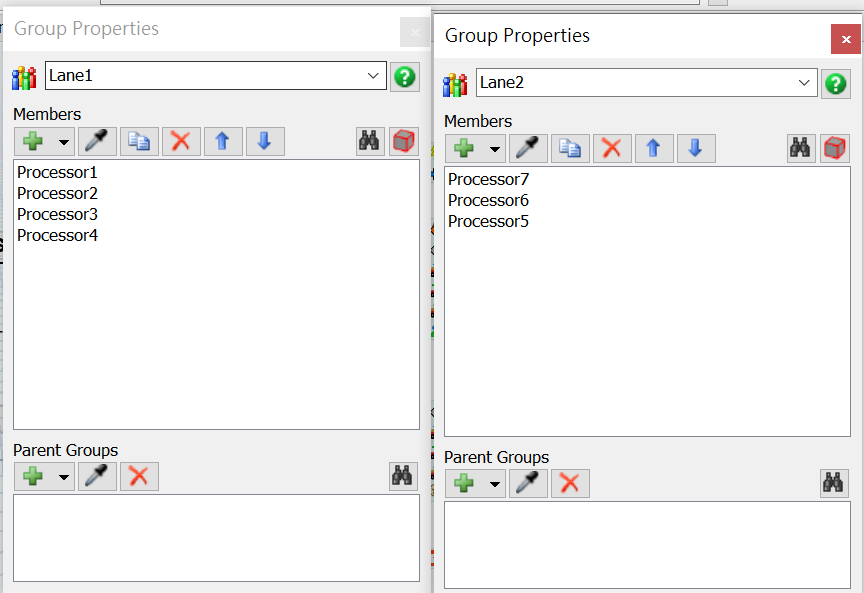
Task: Move member up using blue arrow in Lane2
Action: pyautogui.click(x=653, y=148)
